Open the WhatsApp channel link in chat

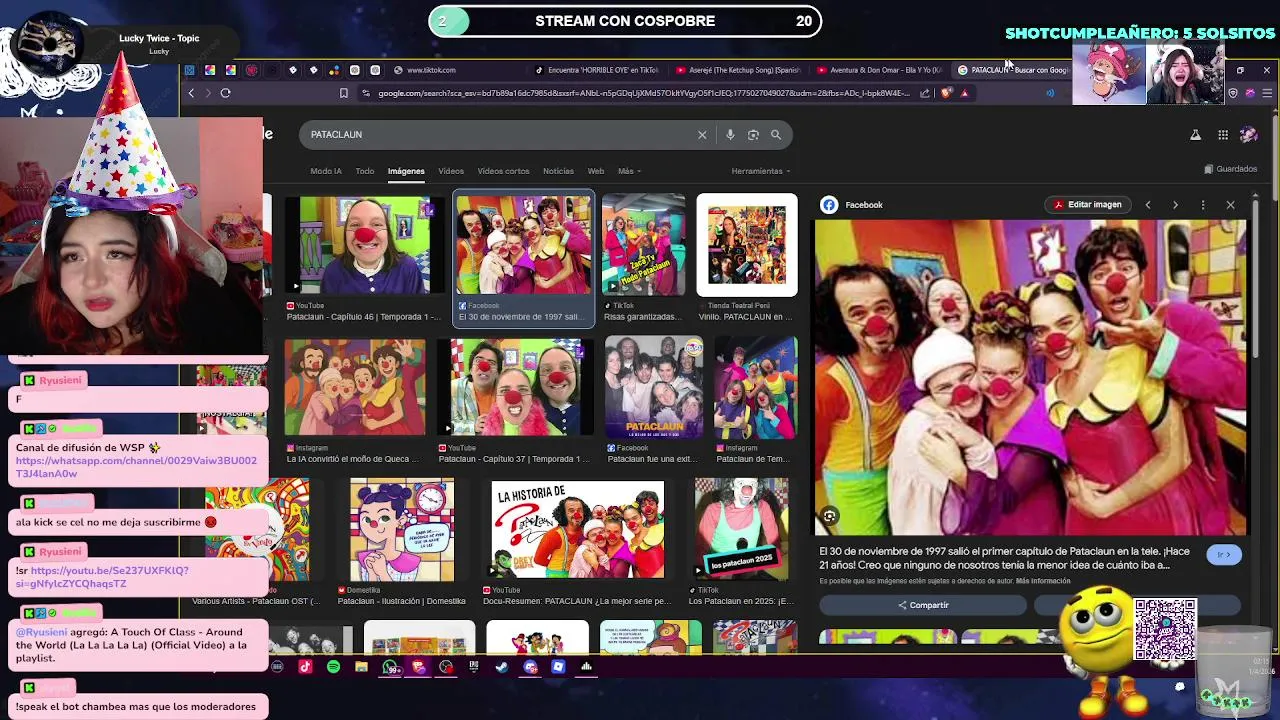pos(136,467)
